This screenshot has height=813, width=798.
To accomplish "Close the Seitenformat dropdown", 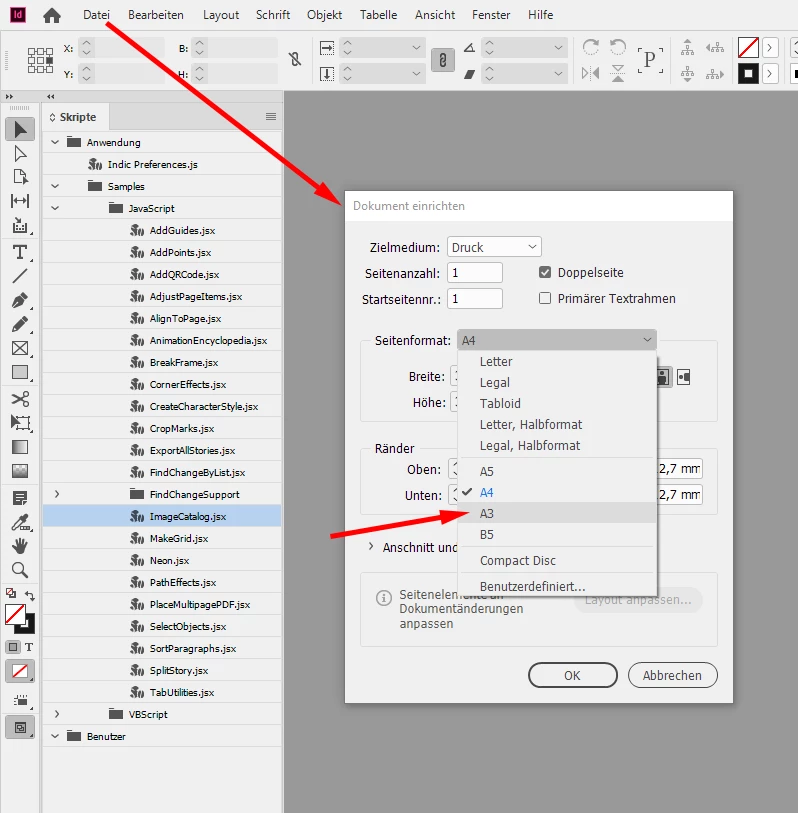I will tap(557, 340).
